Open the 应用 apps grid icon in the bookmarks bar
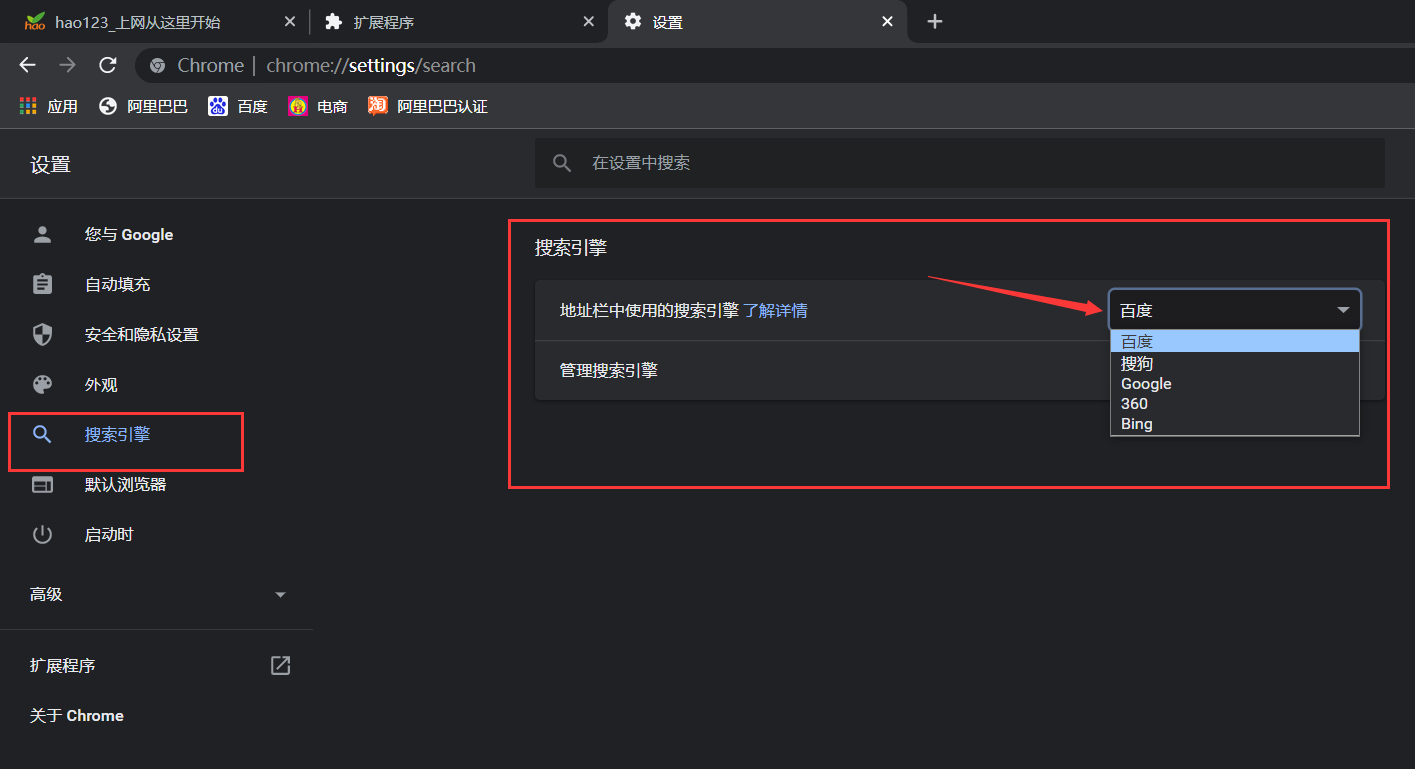 [x=28, y=106]
